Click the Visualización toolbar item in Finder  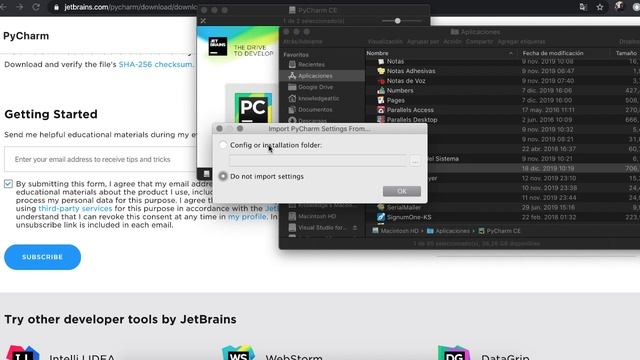pos(385,42)
